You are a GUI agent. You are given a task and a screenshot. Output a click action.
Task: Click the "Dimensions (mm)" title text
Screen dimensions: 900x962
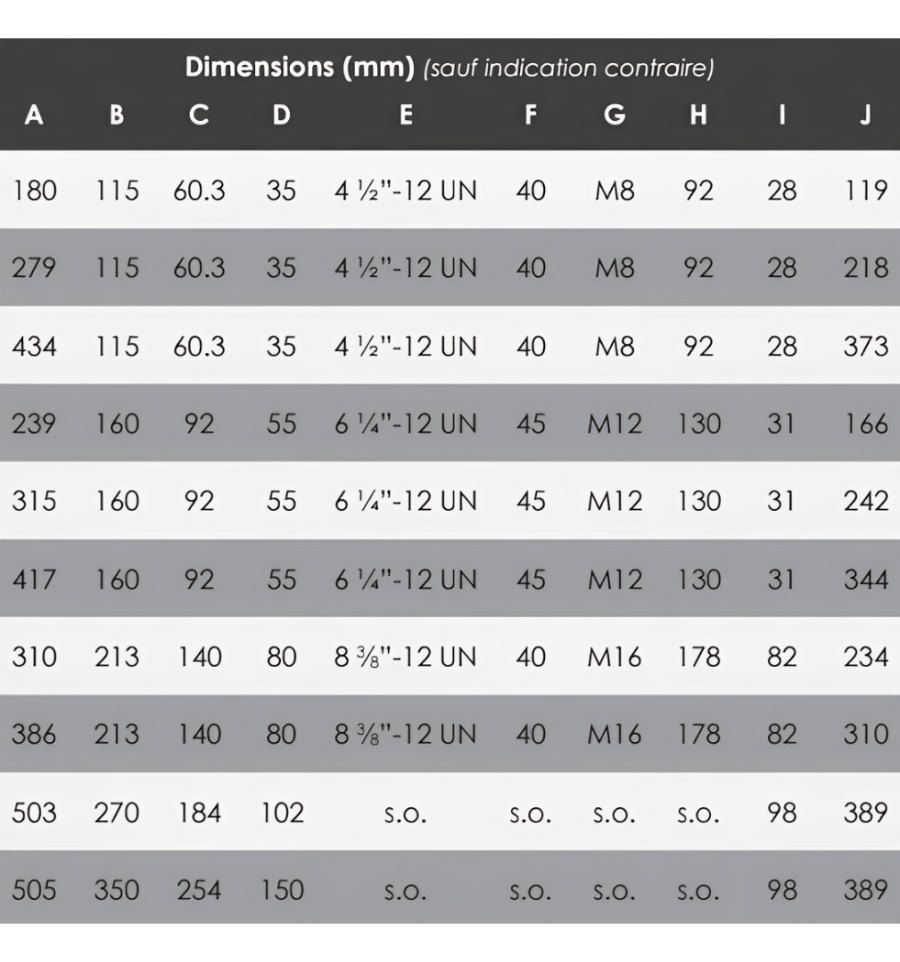(x=301, y=68)
